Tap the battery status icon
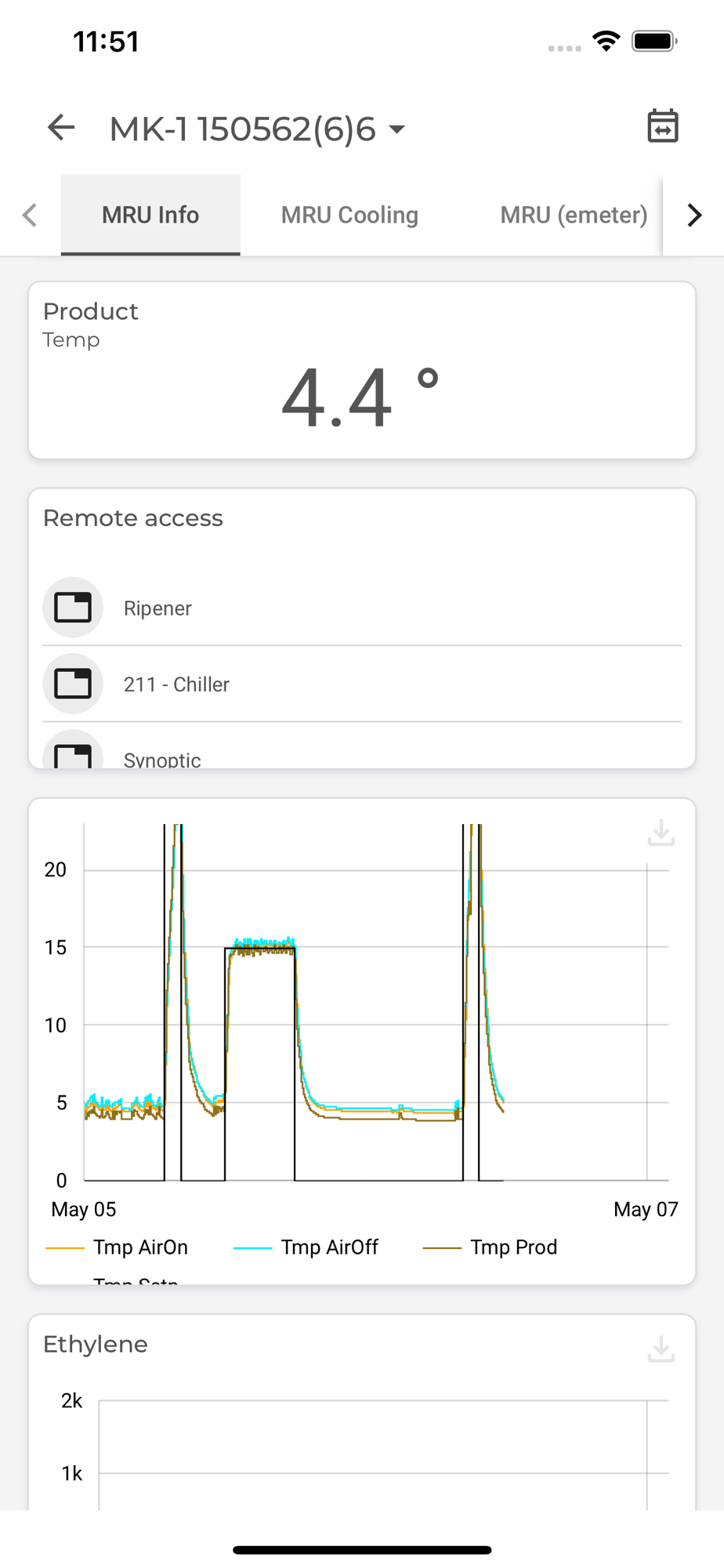 coord(655,41)
